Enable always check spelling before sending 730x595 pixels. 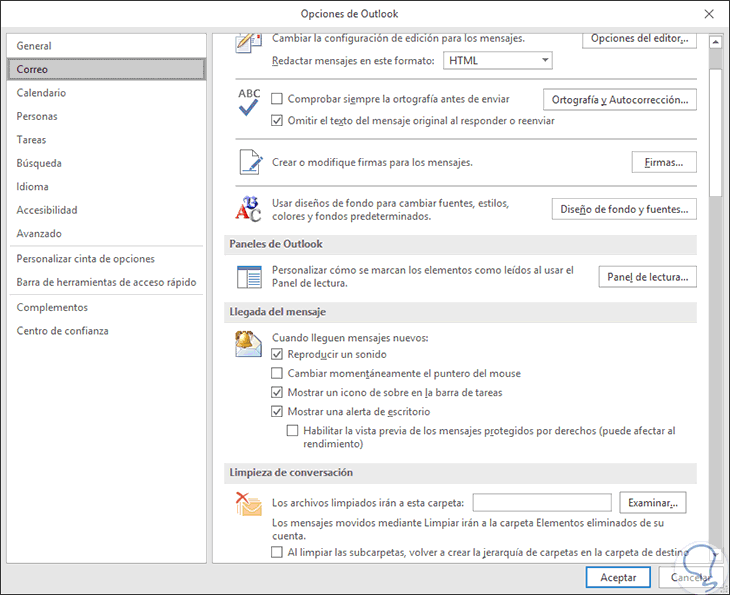click(x=277, y=99)
